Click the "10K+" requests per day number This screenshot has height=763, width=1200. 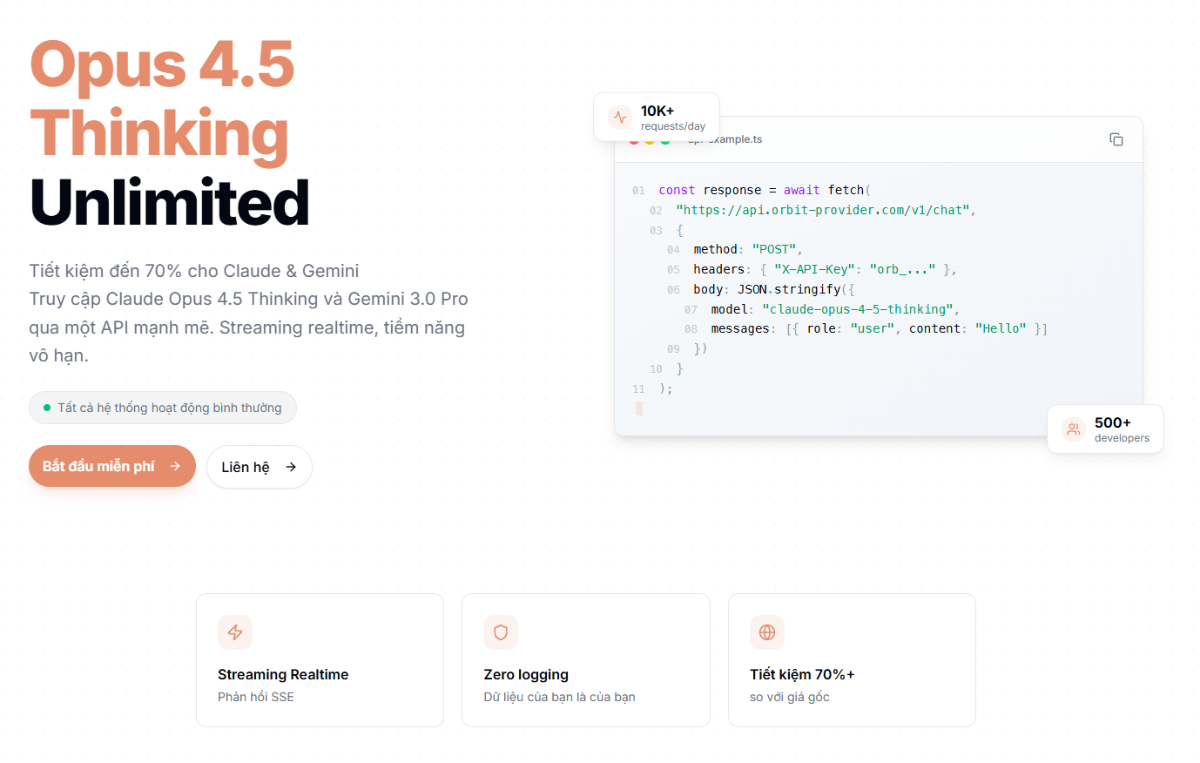[x=657, y=111]
